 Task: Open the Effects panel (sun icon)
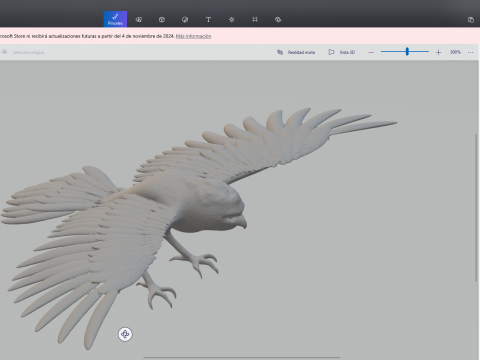click(x=232, y=20)
